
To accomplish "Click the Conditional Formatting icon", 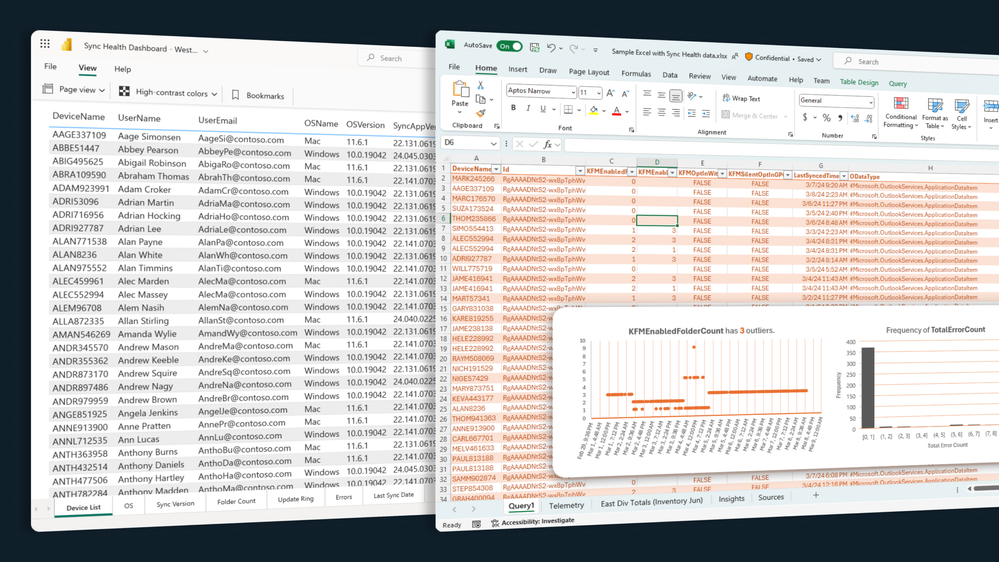I will (x=901, y=104).
